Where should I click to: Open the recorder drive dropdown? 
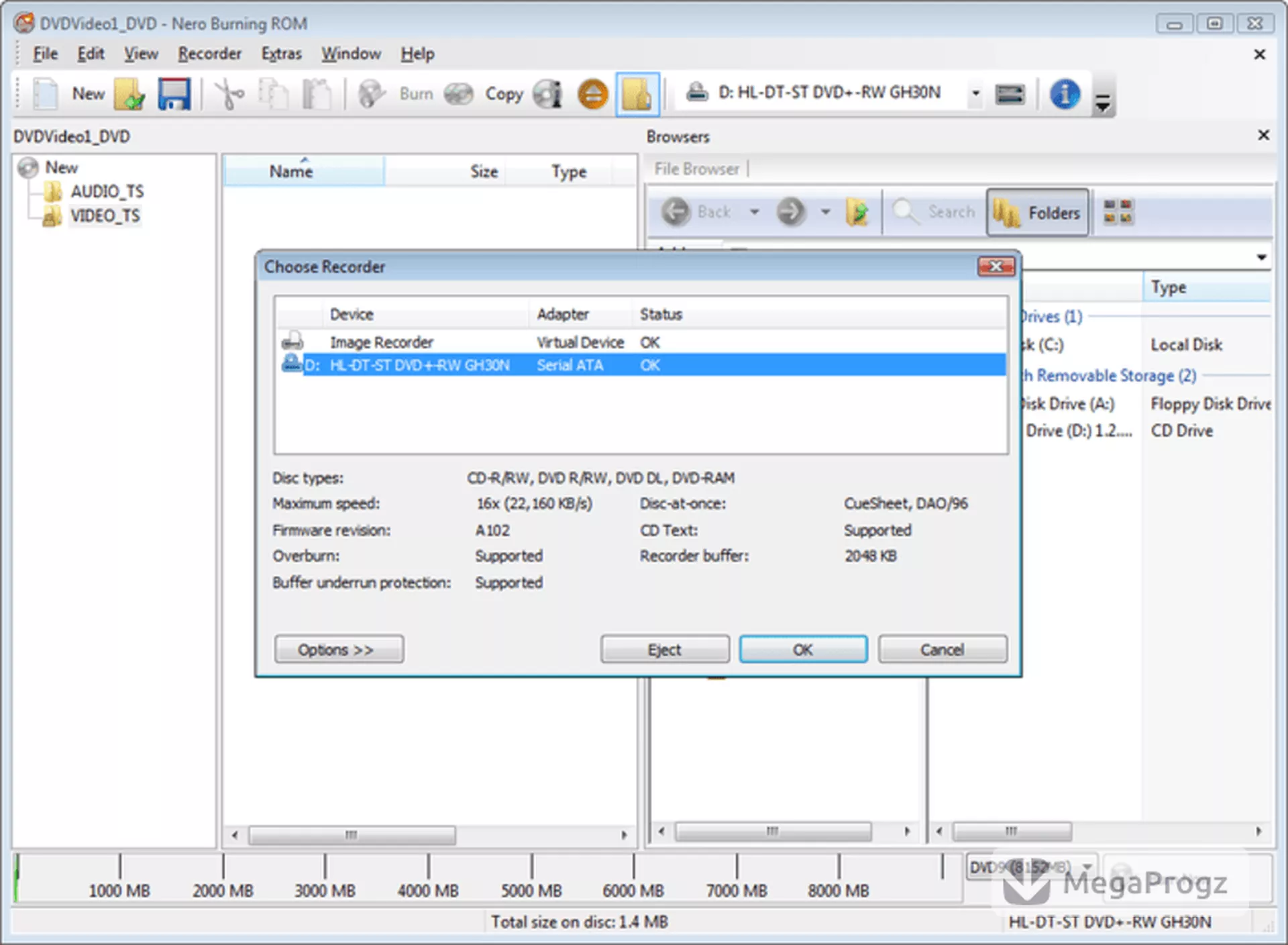click(975, 93)
